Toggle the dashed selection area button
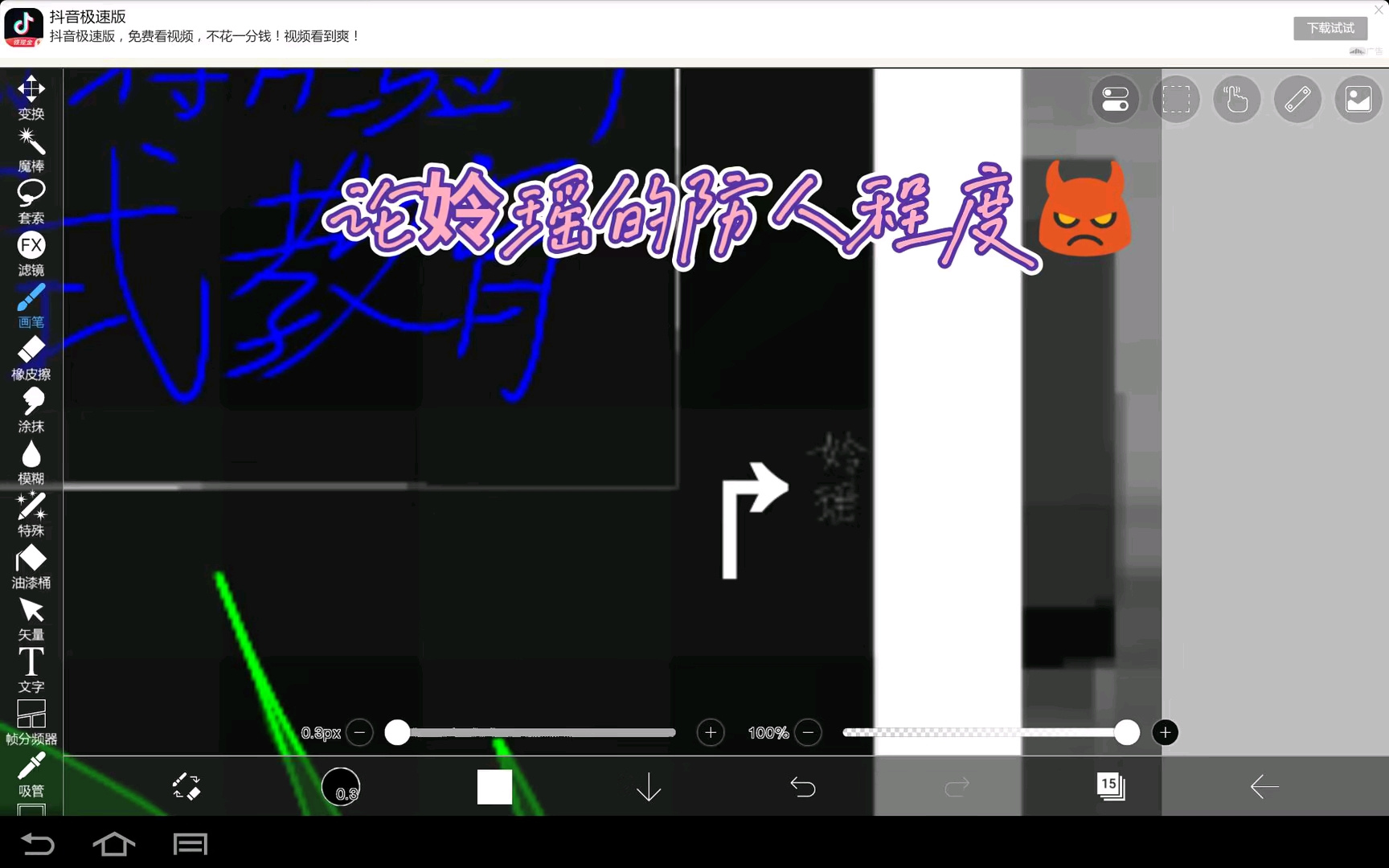Image resolution: width=1389 pixels, height=868 pixels. [1176, 100]
